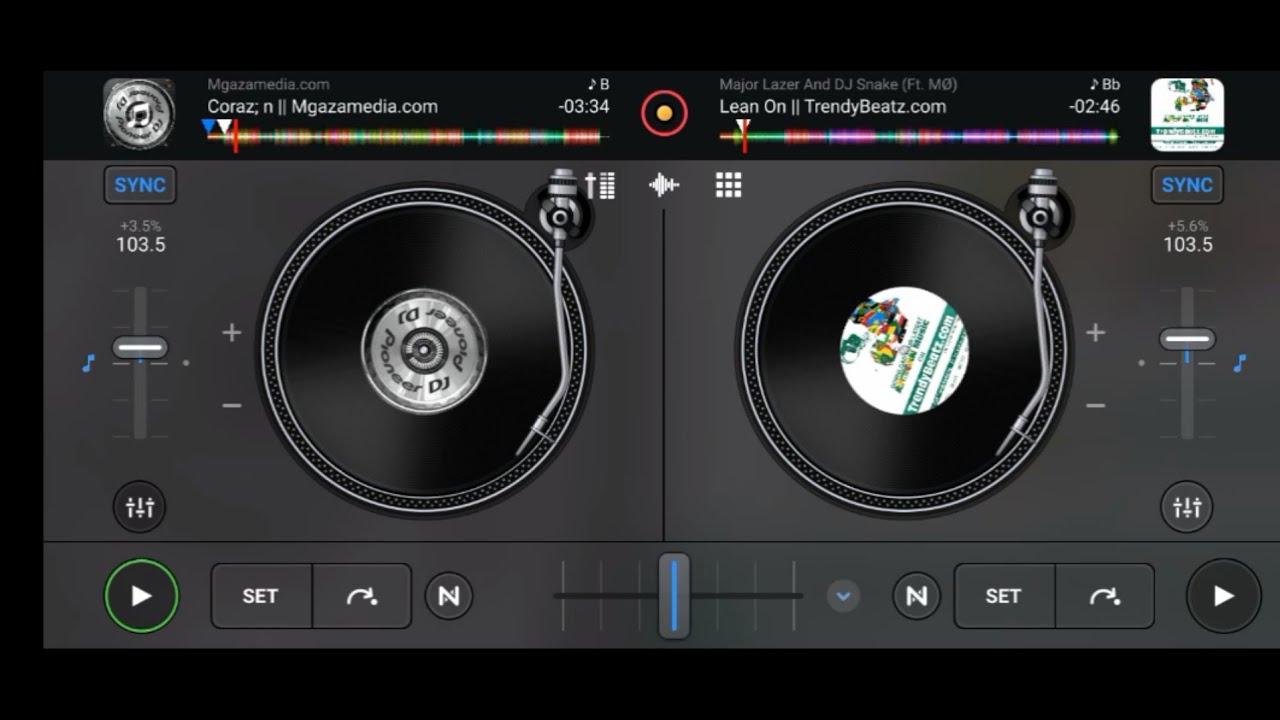Click SET cue on left deck
The width and height of the screenshot is (1280, 720).
click(x=261, y=596)
